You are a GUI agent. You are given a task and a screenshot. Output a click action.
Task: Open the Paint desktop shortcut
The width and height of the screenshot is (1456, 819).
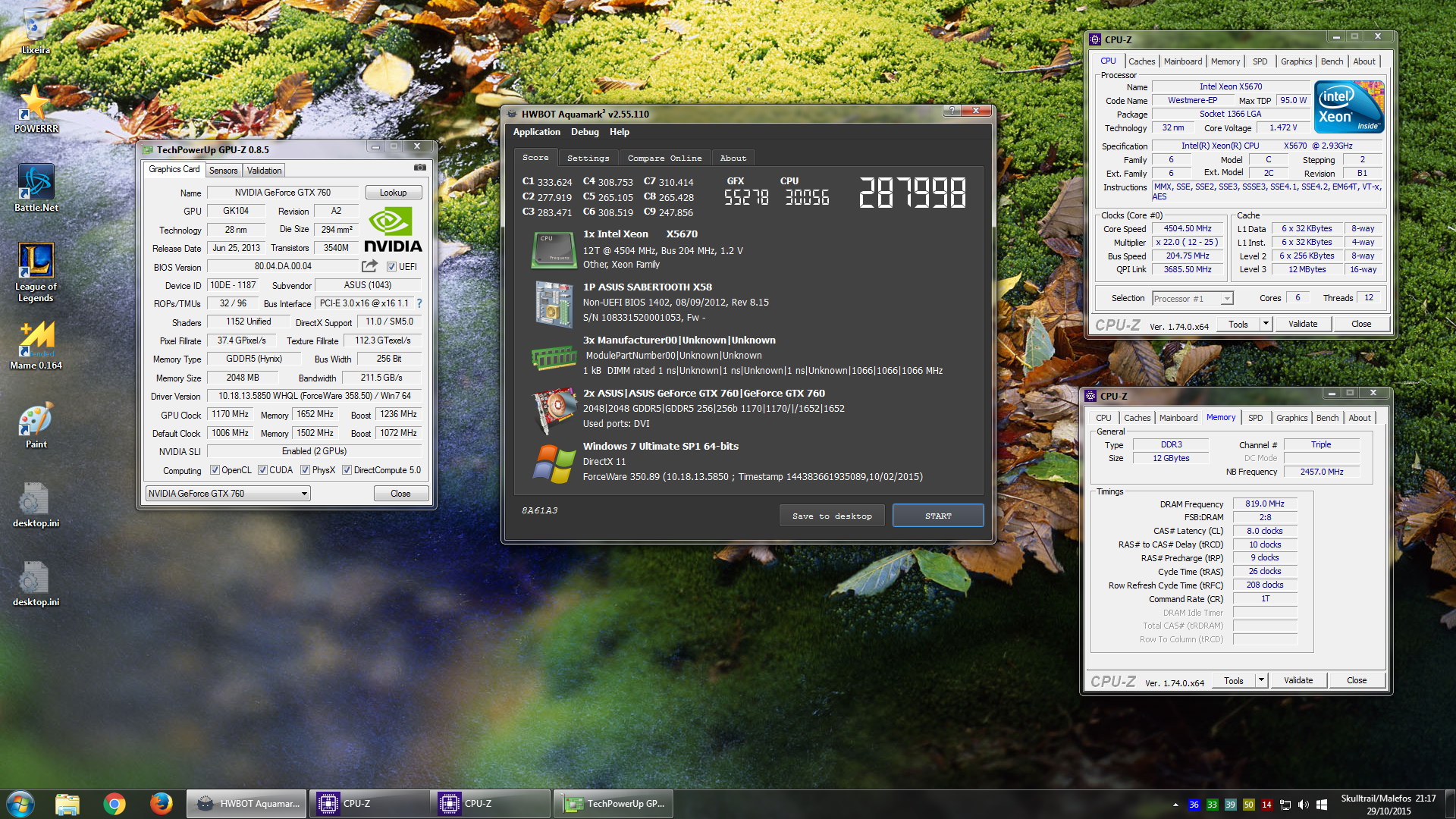(36, 425)
